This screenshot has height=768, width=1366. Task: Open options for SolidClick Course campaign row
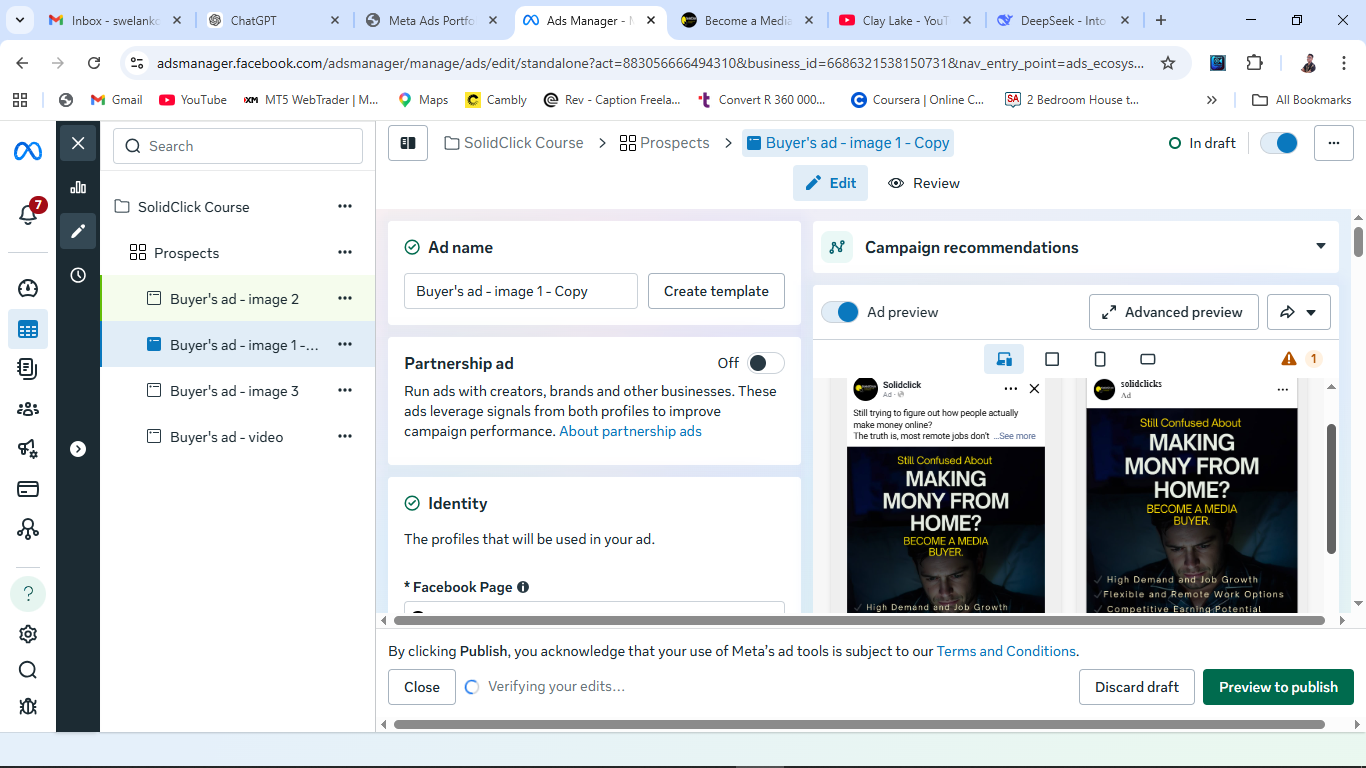click(345, 206)
